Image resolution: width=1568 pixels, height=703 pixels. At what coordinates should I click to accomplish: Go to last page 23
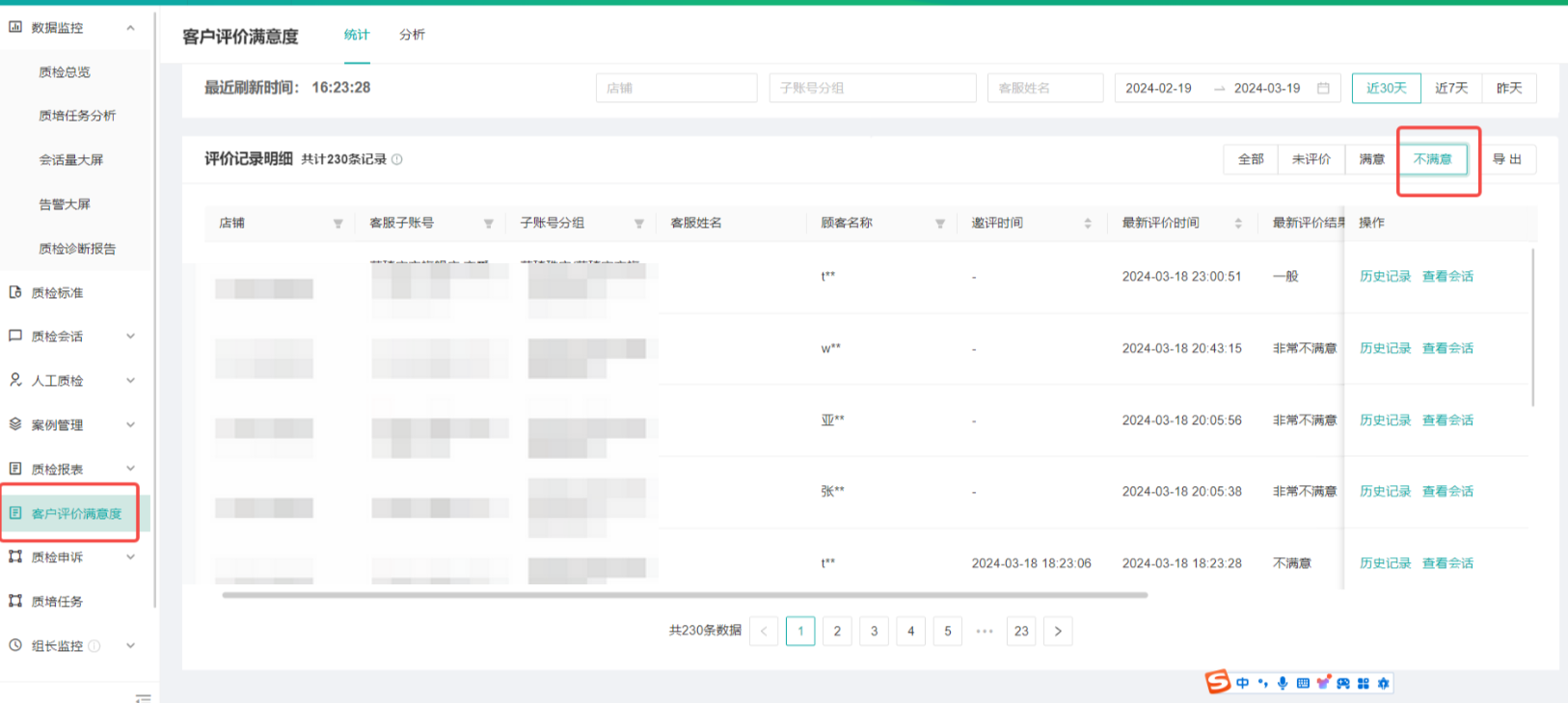click(1021, 631)
